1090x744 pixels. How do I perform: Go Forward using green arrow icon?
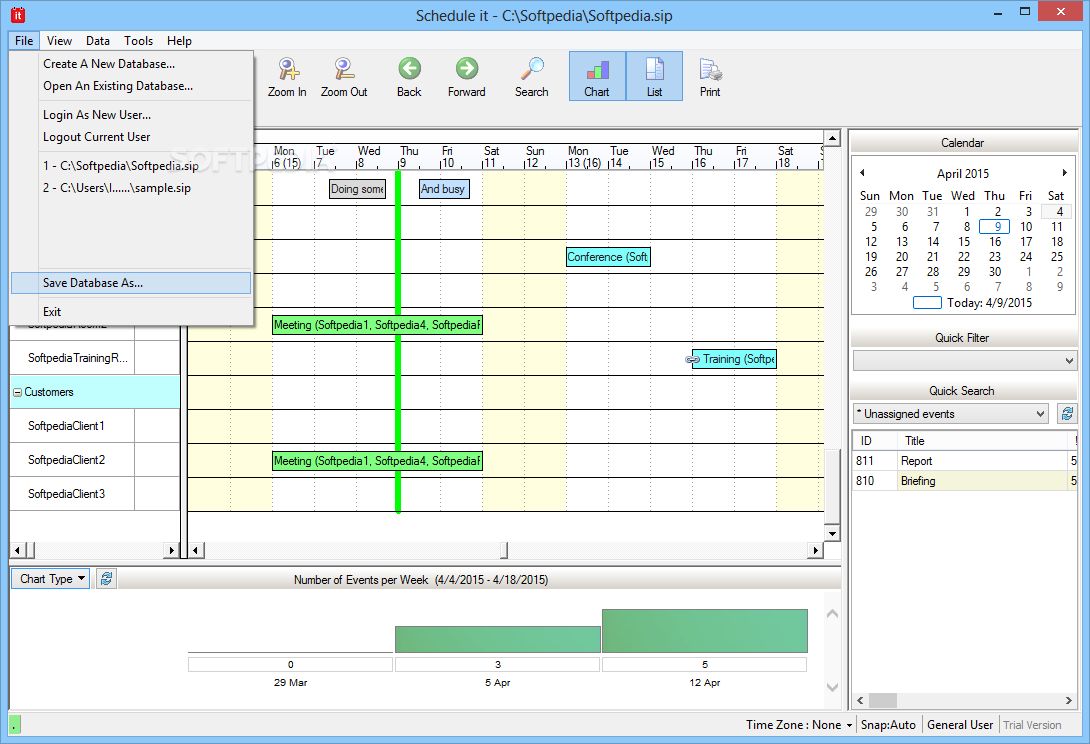click(x=466, y=77)
